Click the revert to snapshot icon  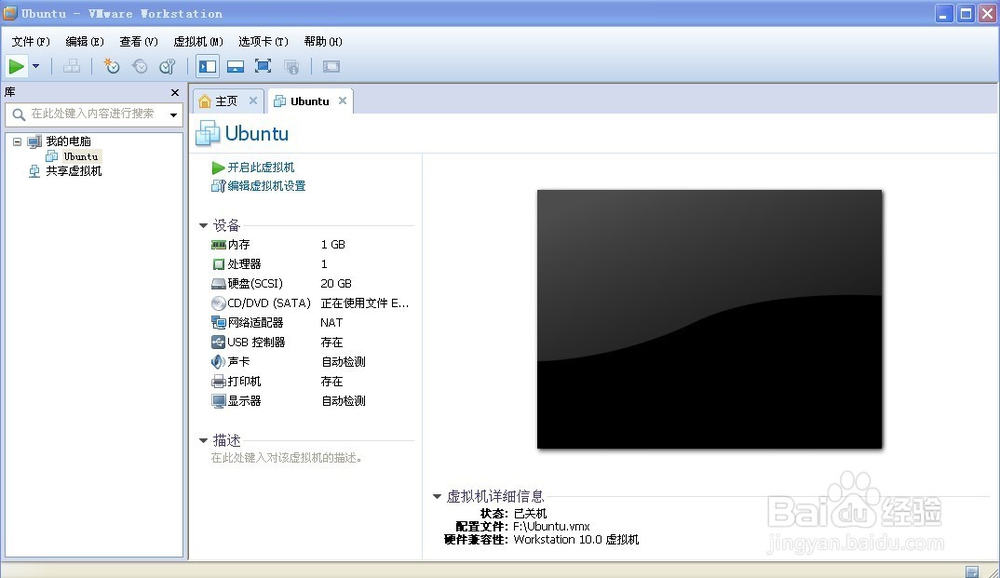(x=140, y=66)
